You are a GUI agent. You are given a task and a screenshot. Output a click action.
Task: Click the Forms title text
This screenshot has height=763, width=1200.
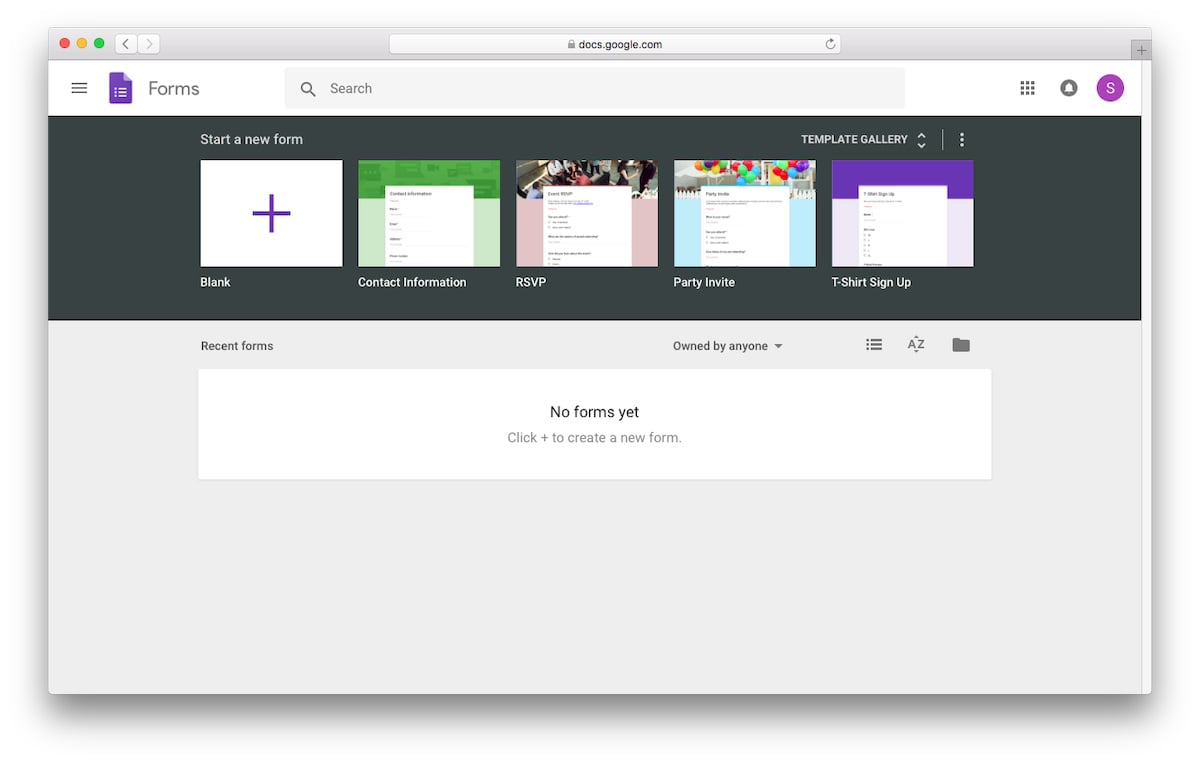pos(174,88)
